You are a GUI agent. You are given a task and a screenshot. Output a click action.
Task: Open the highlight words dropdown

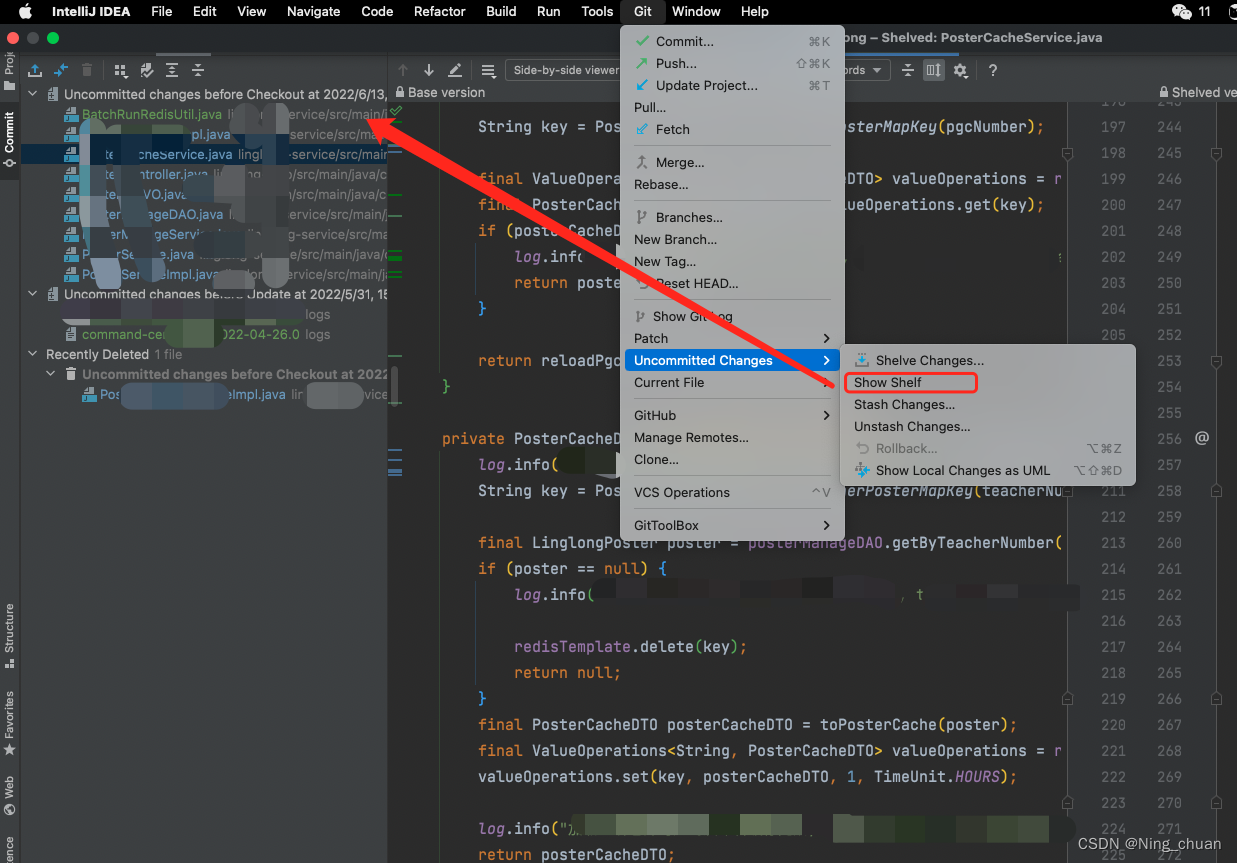coord(866,70)
